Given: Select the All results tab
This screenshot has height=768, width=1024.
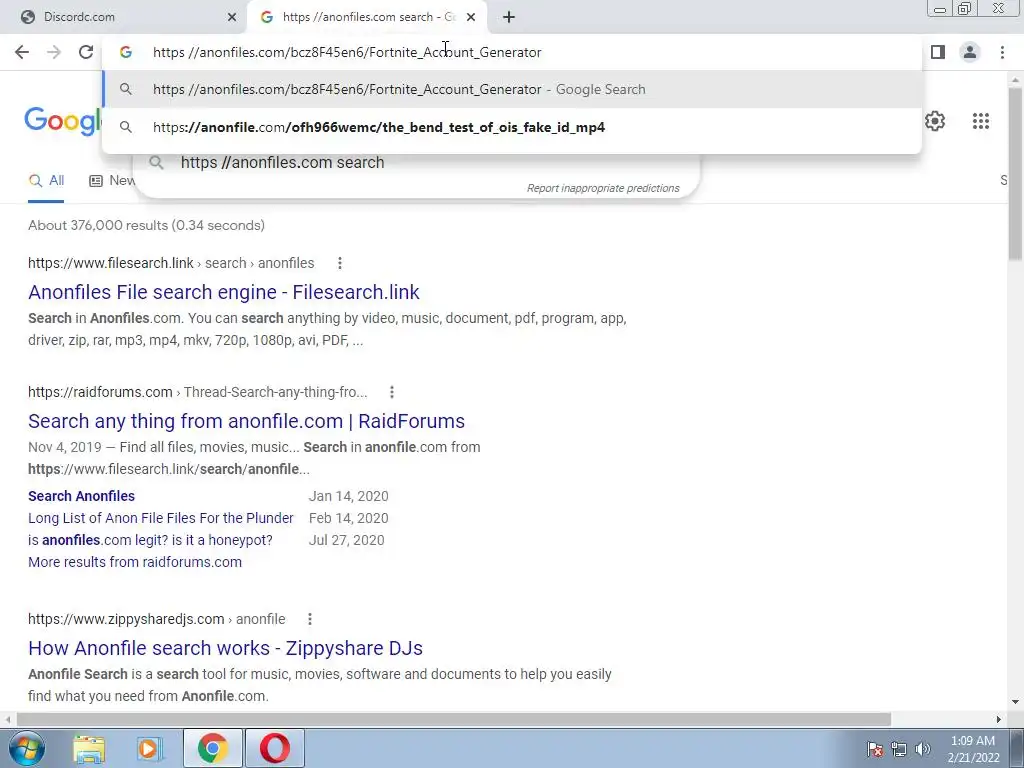Looking at the screenshot, I should point(46,181).
